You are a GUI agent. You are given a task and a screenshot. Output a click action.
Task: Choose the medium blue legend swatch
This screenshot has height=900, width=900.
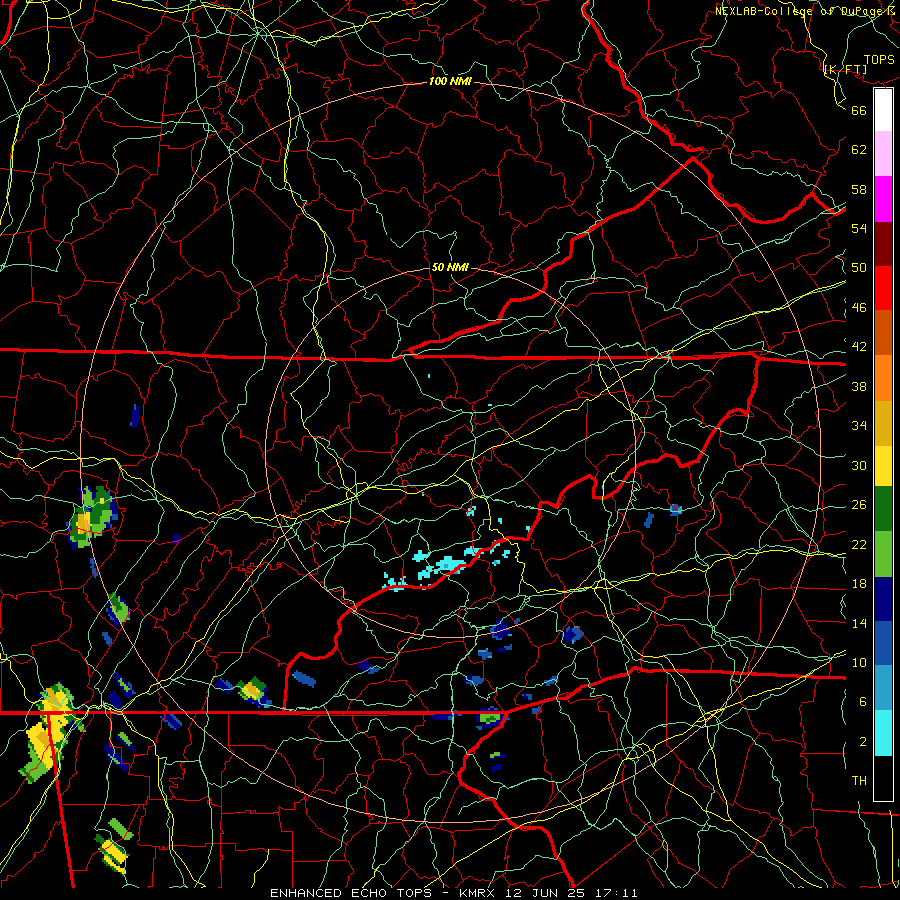click(x=883, y=644)
